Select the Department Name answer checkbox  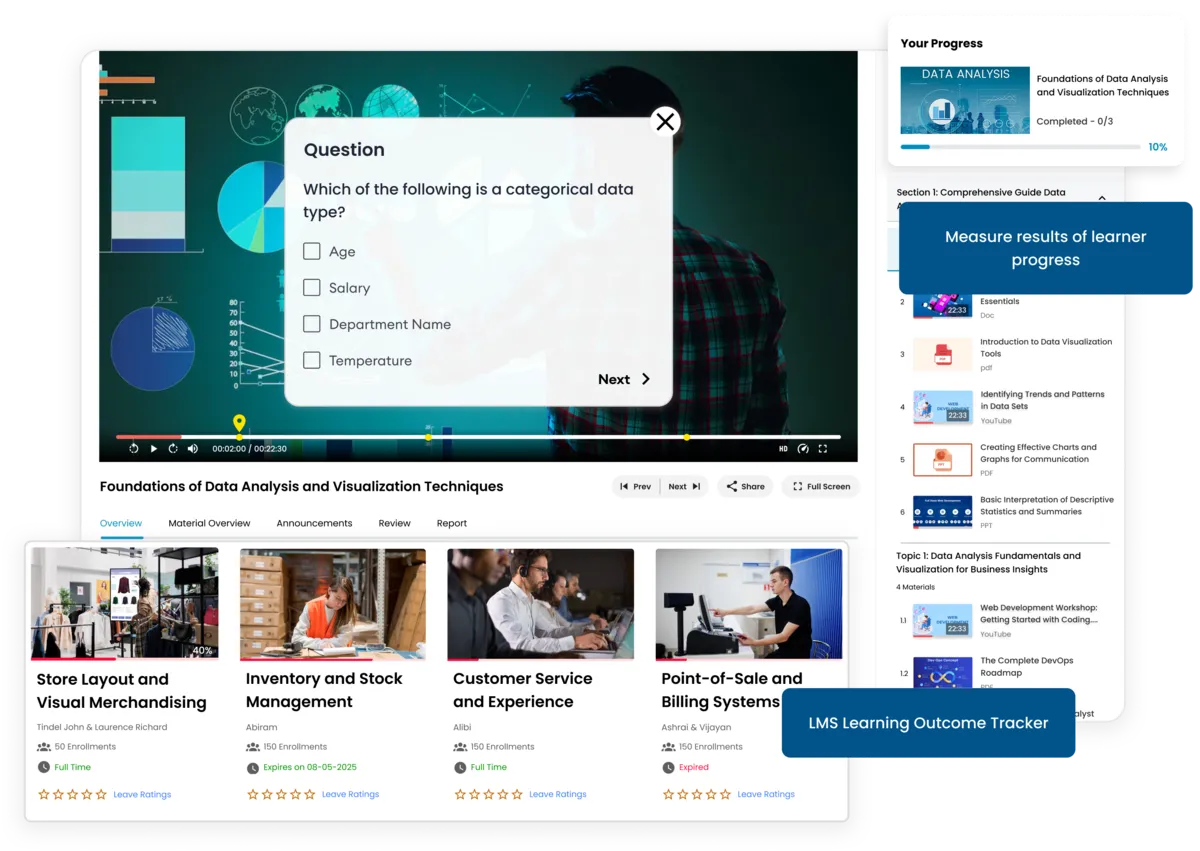click(x=311, y=324)
